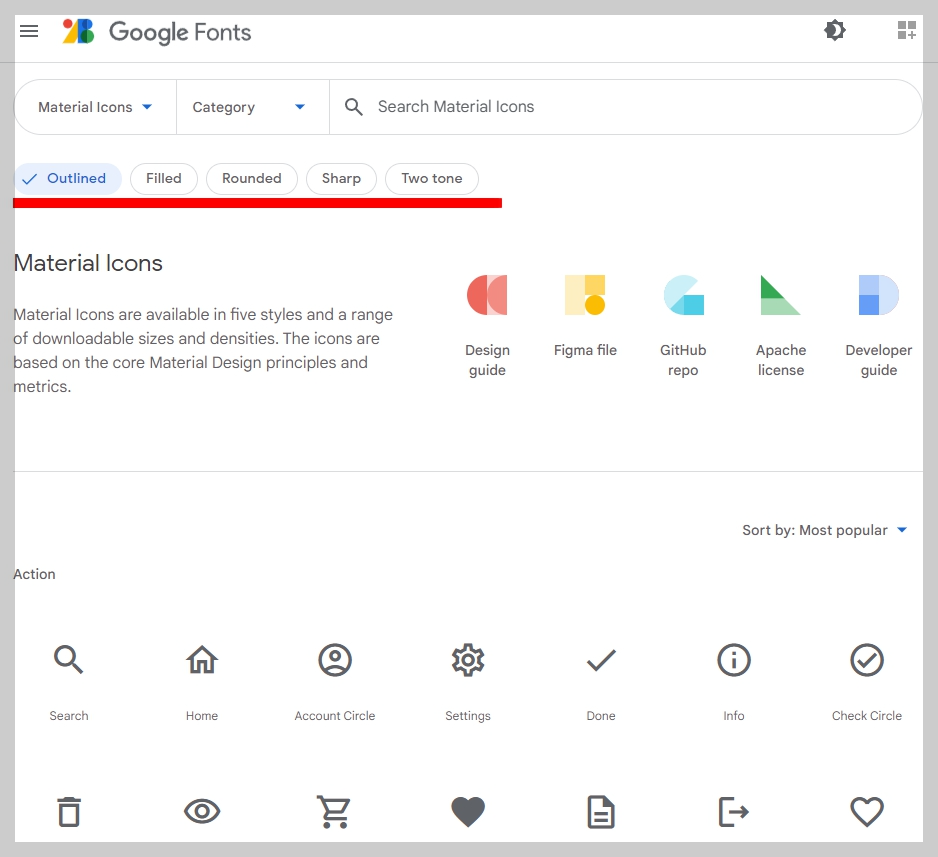Screen dimensions: 938x857
Task: Select the shopping cart icon
Action: [x=334, y=812]
